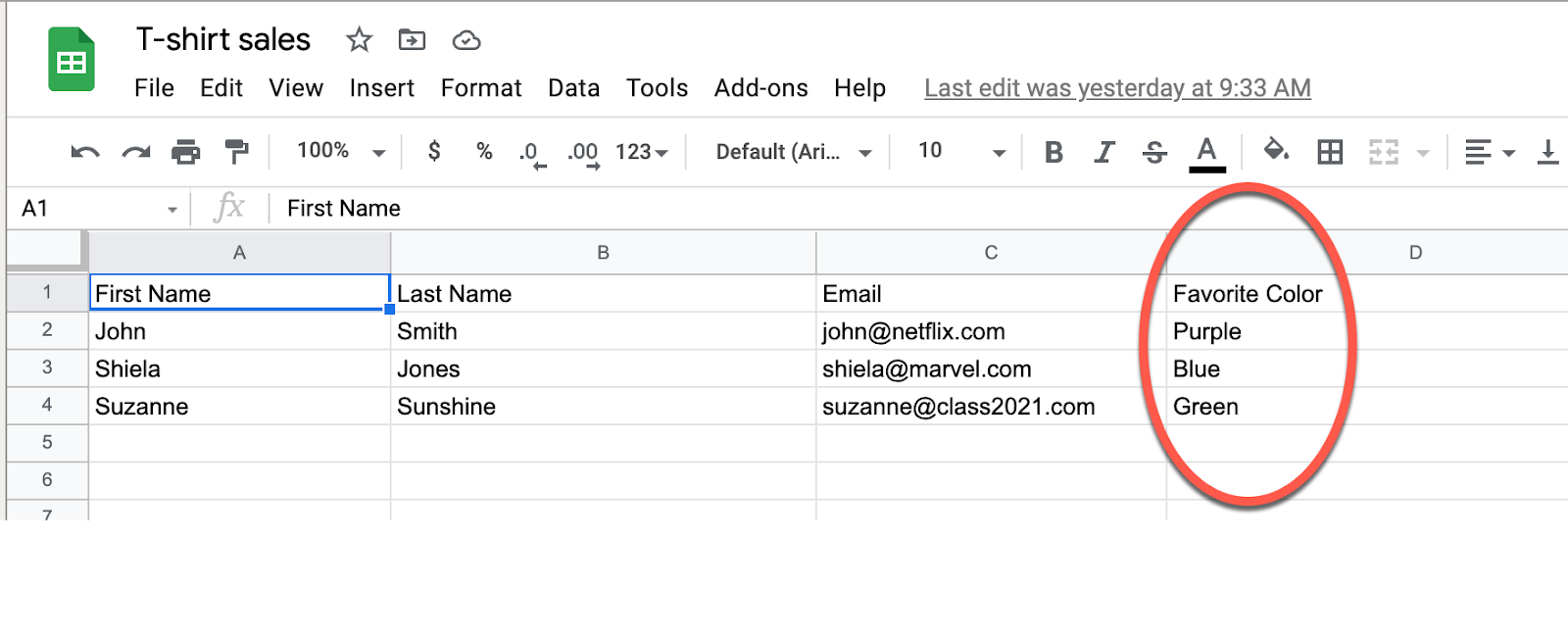
Task: Click the cloud save status icon
Action: pos(466,40)
